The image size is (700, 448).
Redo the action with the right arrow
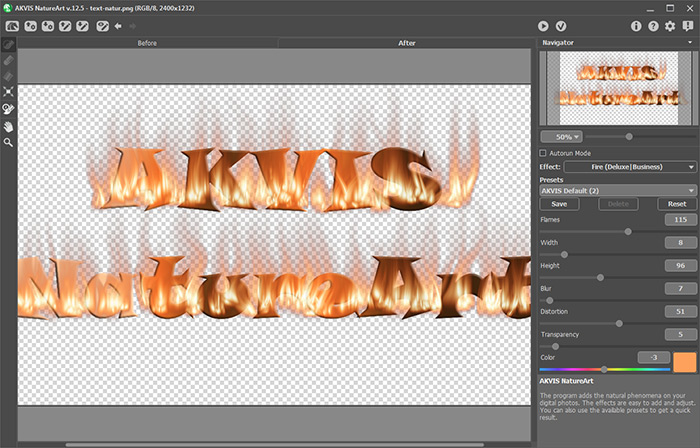click(x=133, y=26)
